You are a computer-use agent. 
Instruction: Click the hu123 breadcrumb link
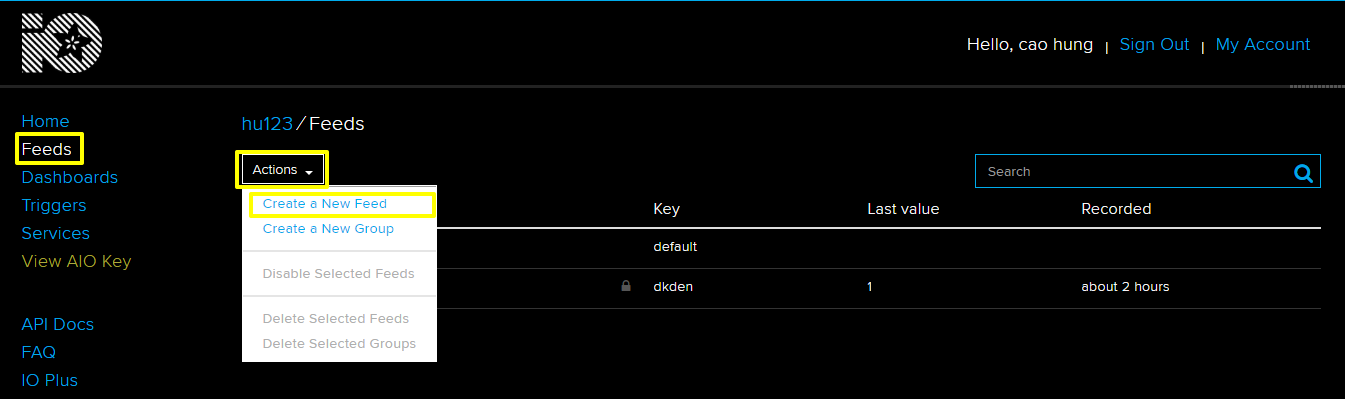tap(267, 124)
